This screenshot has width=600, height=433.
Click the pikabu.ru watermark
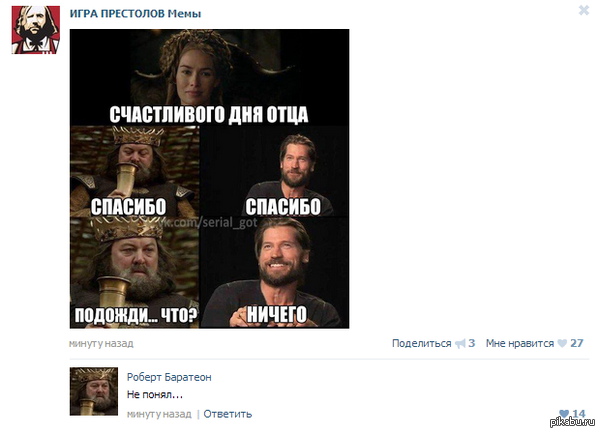click(x=572, y=422)
